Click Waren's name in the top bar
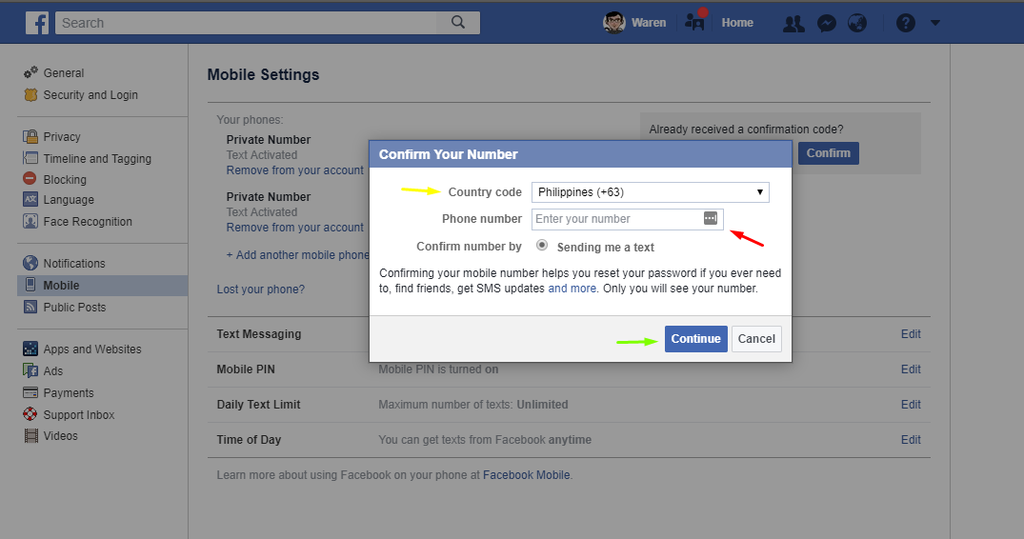The width and height of the screenshot is (1024, 539). coord(648,23)
